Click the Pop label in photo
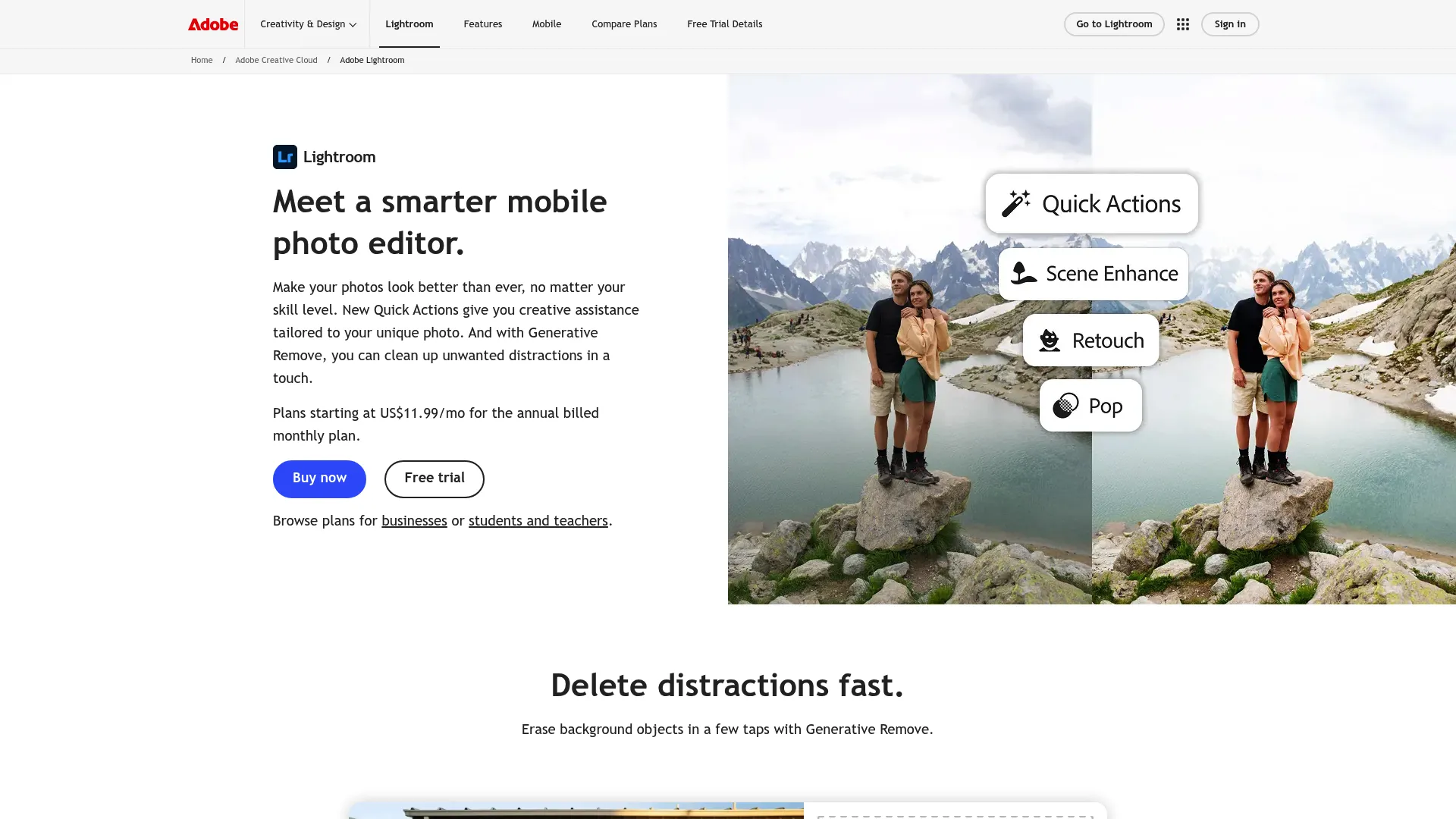 tap(1106, 406)
